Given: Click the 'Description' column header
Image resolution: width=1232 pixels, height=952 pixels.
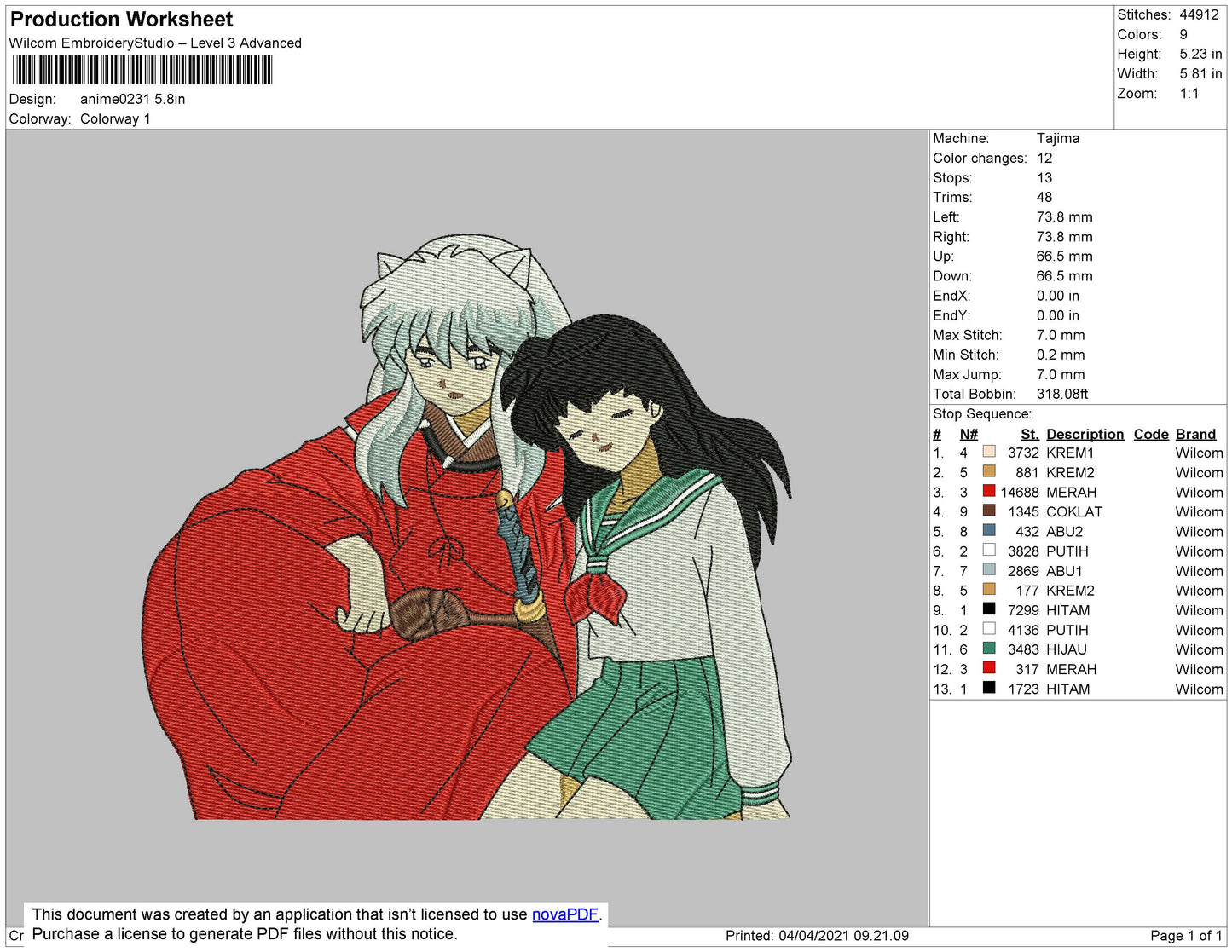Looking at the screenshot, I should point(1085,435).
